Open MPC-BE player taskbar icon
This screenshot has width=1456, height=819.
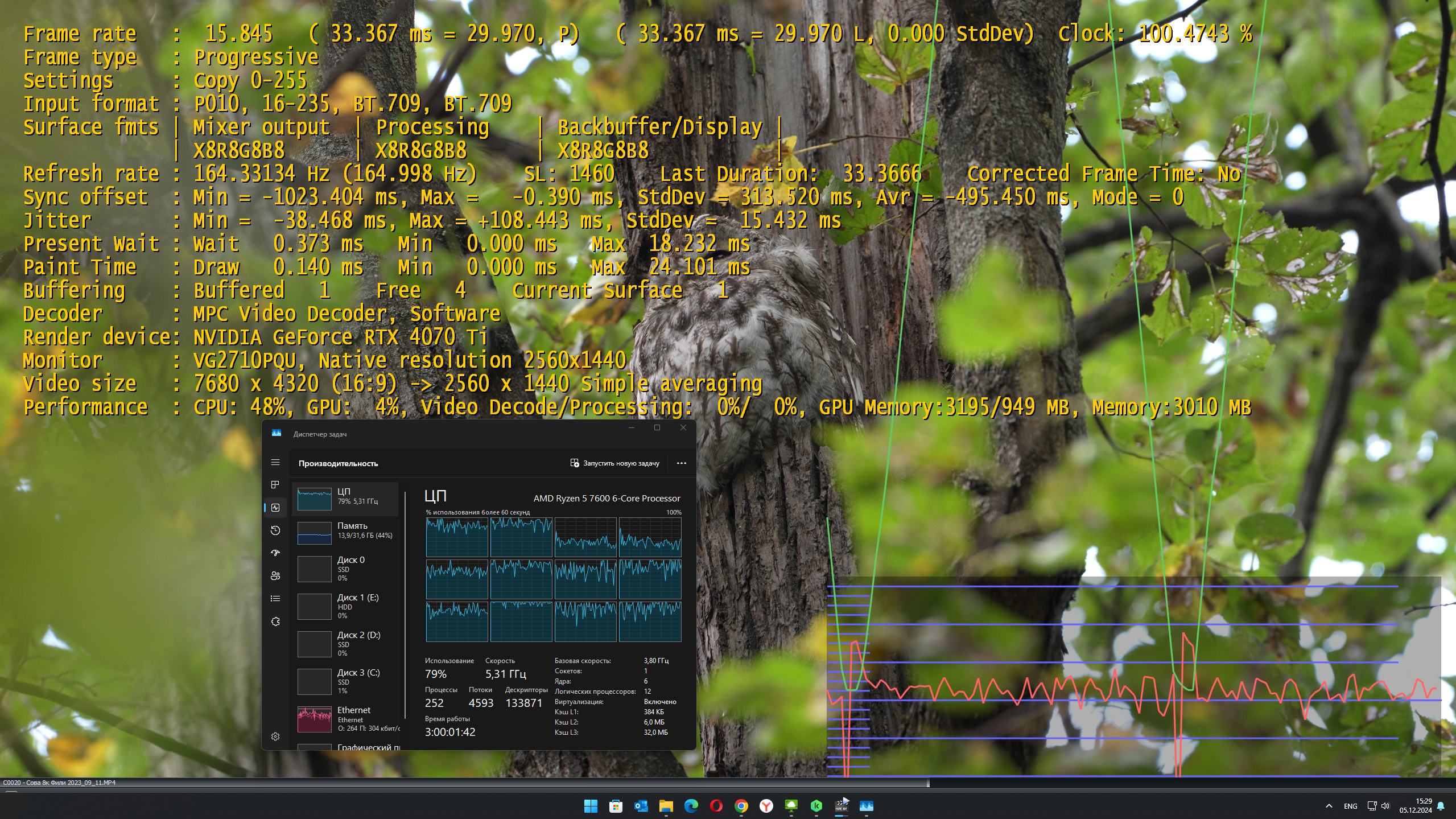coord(842,805)
